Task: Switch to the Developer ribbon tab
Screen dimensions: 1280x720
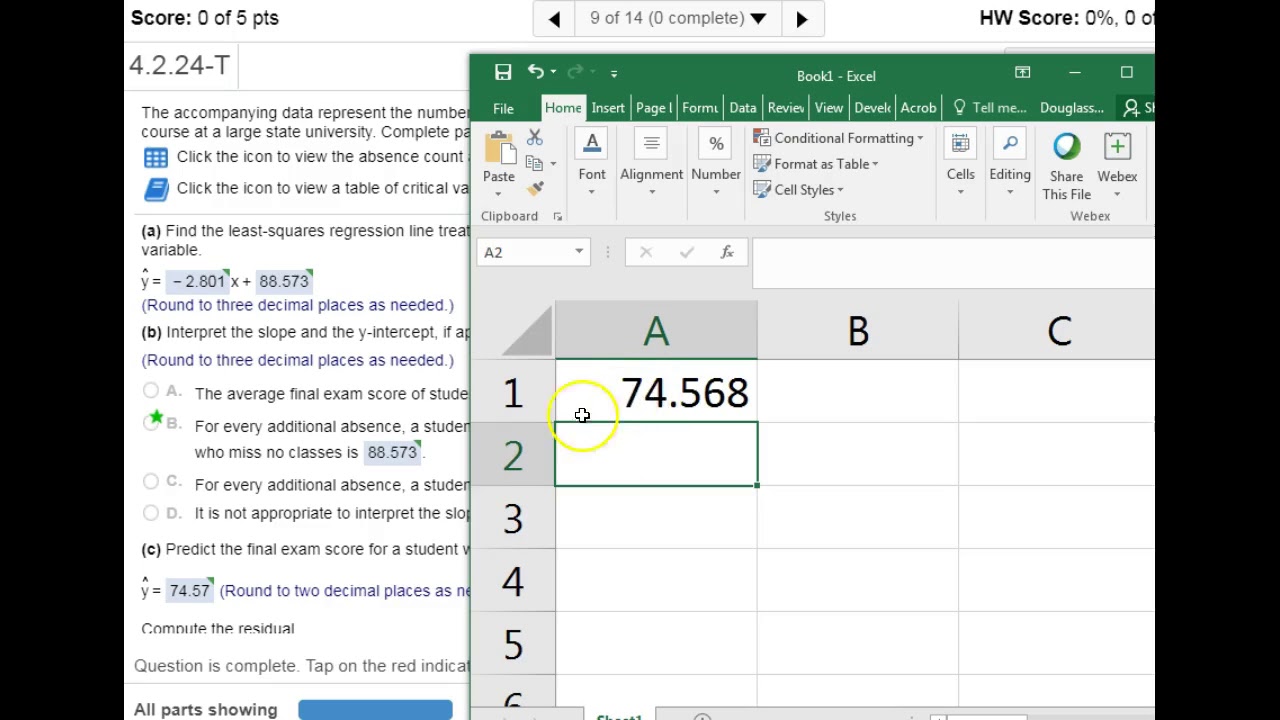Action: [873, 108]
